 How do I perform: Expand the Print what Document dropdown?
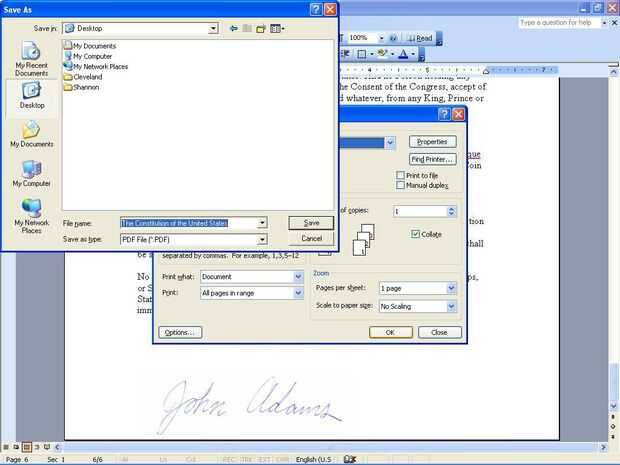tap(299, 277)
